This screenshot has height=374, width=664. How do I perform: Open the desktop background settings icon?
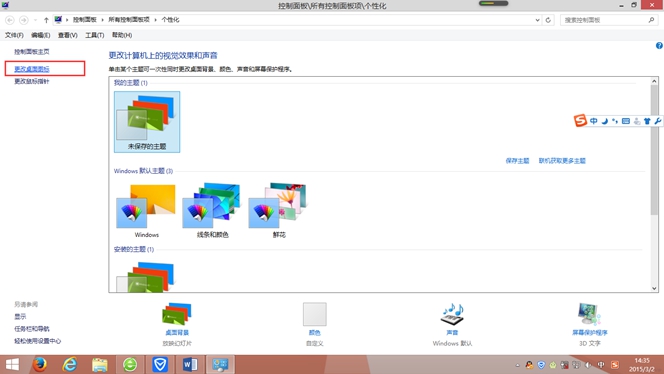click(177, 314)
